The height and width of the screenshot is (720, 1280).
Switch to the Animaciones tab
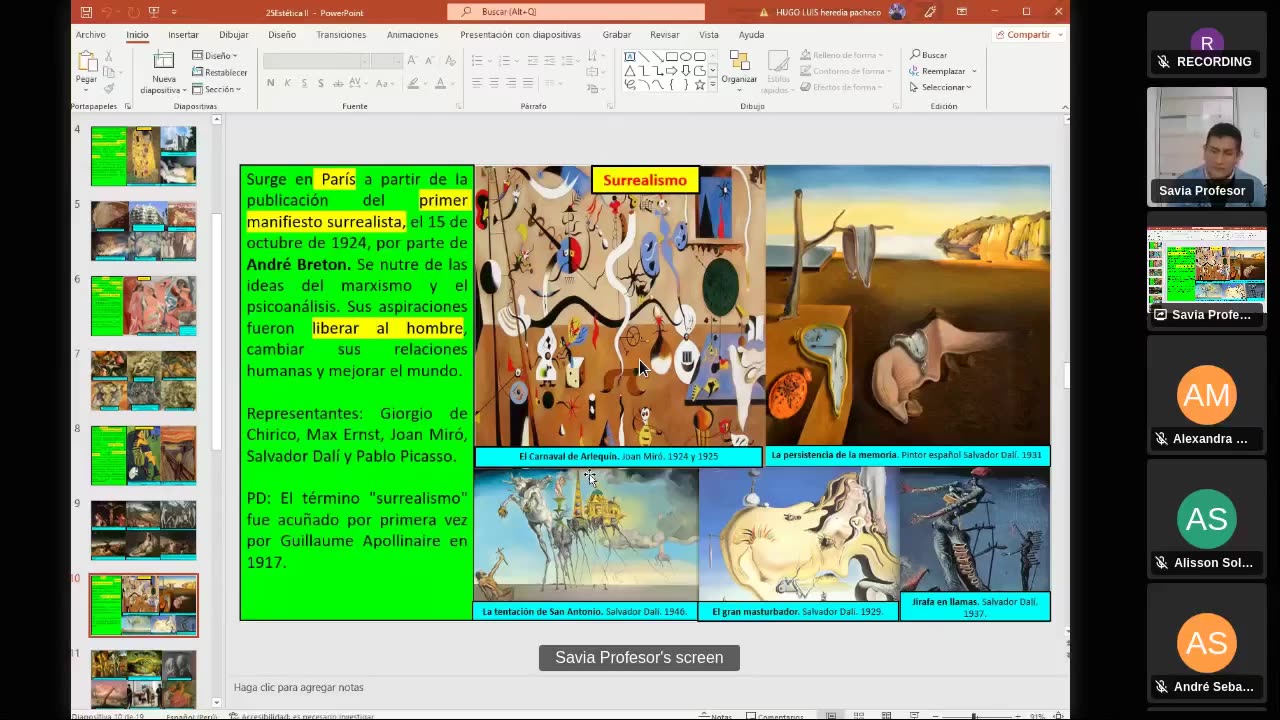(412, 35)
